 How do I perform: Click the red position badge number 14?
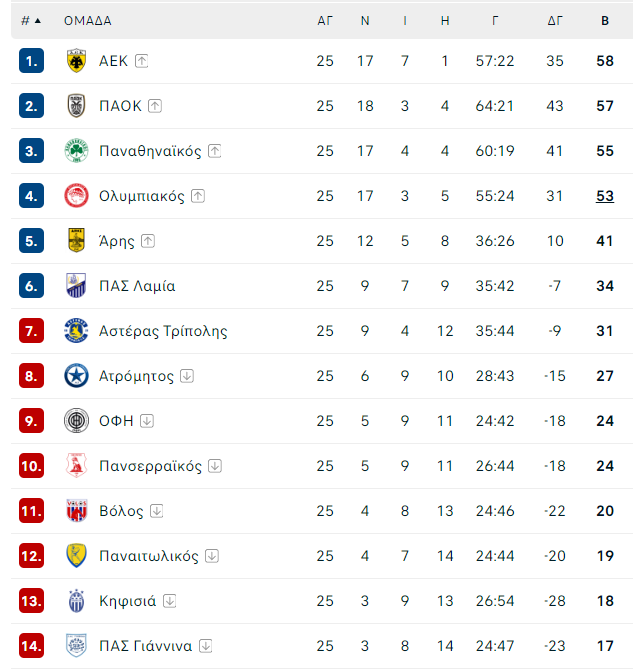[31, 646]
